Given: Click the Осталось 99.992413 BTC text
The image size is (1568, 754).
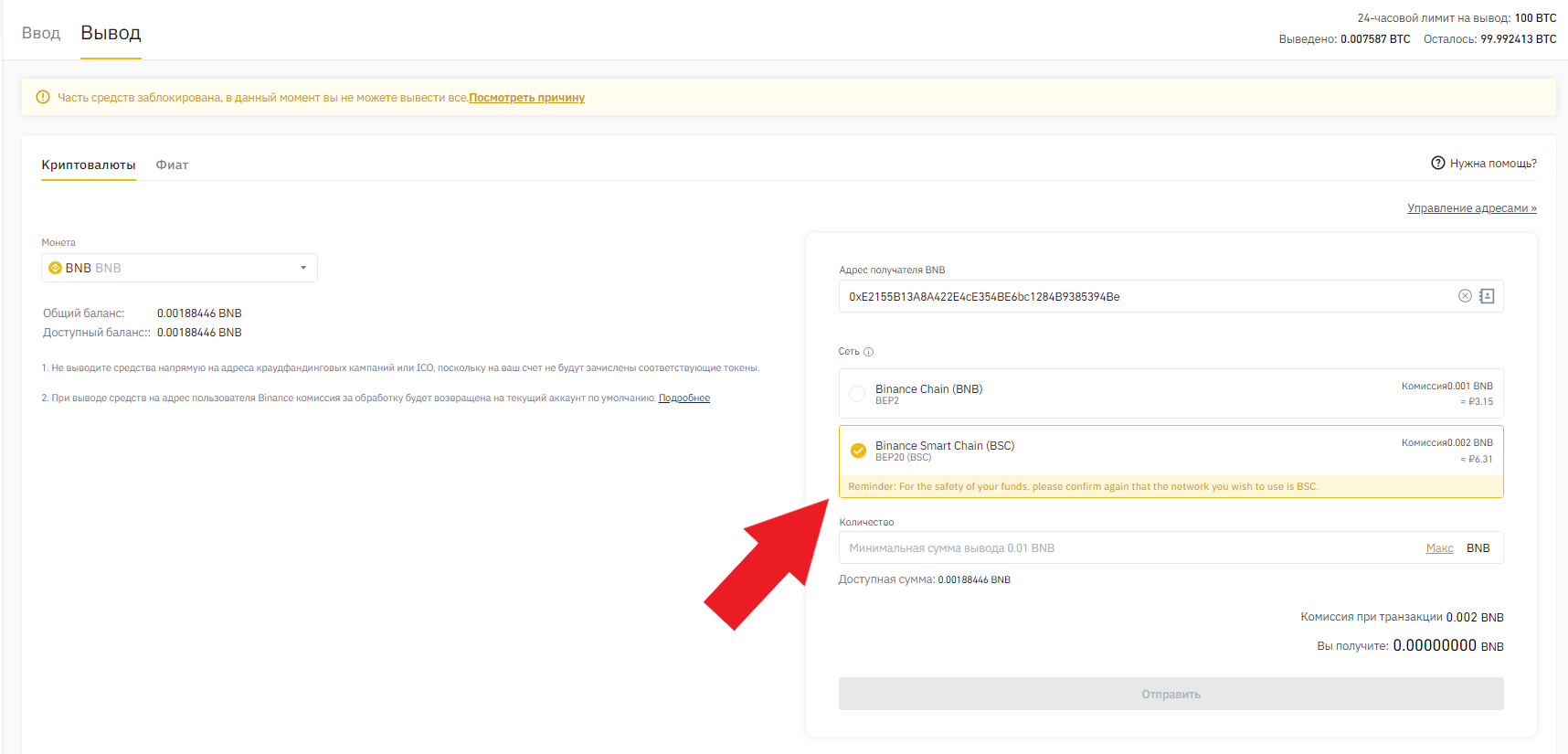Looking at the screenshot, I should [x=1490, y=39].
